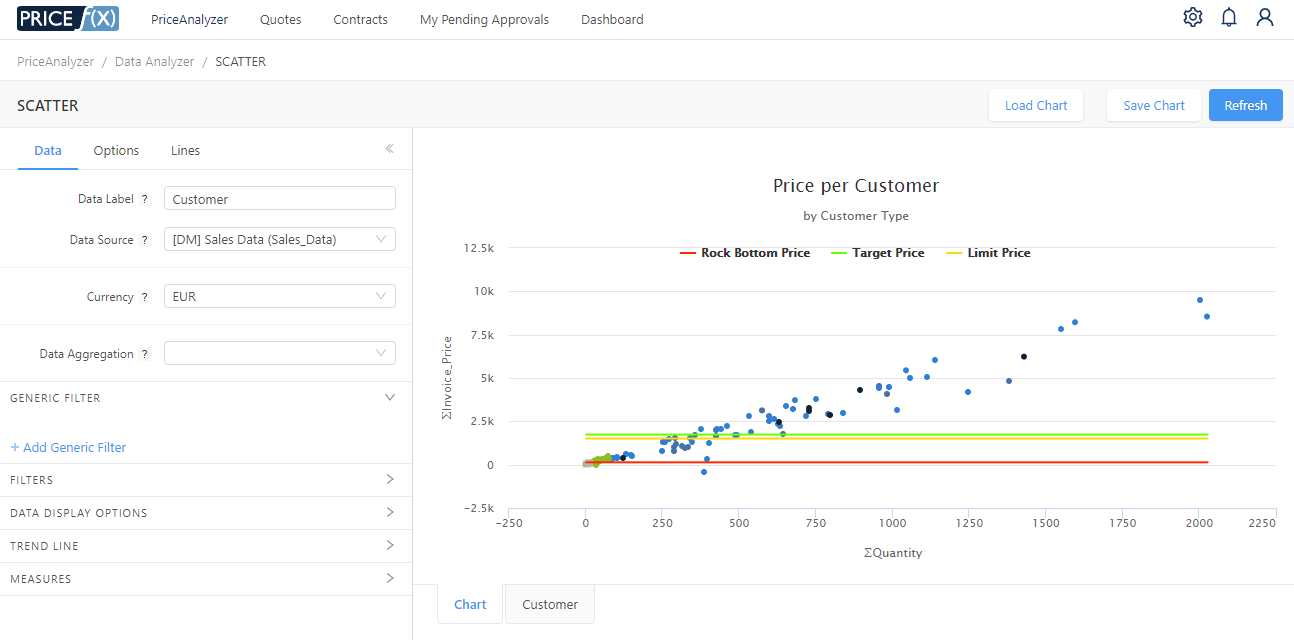Click the Data Source help icon
This screenshot has width=1294, height=640.
(144, 240)
